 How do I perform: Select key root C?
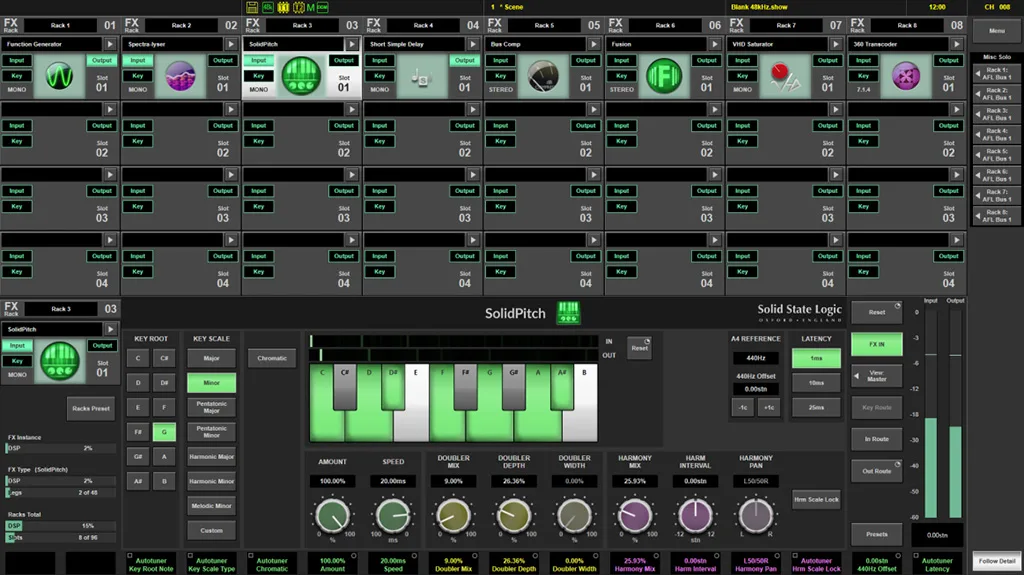click(138, 358)
